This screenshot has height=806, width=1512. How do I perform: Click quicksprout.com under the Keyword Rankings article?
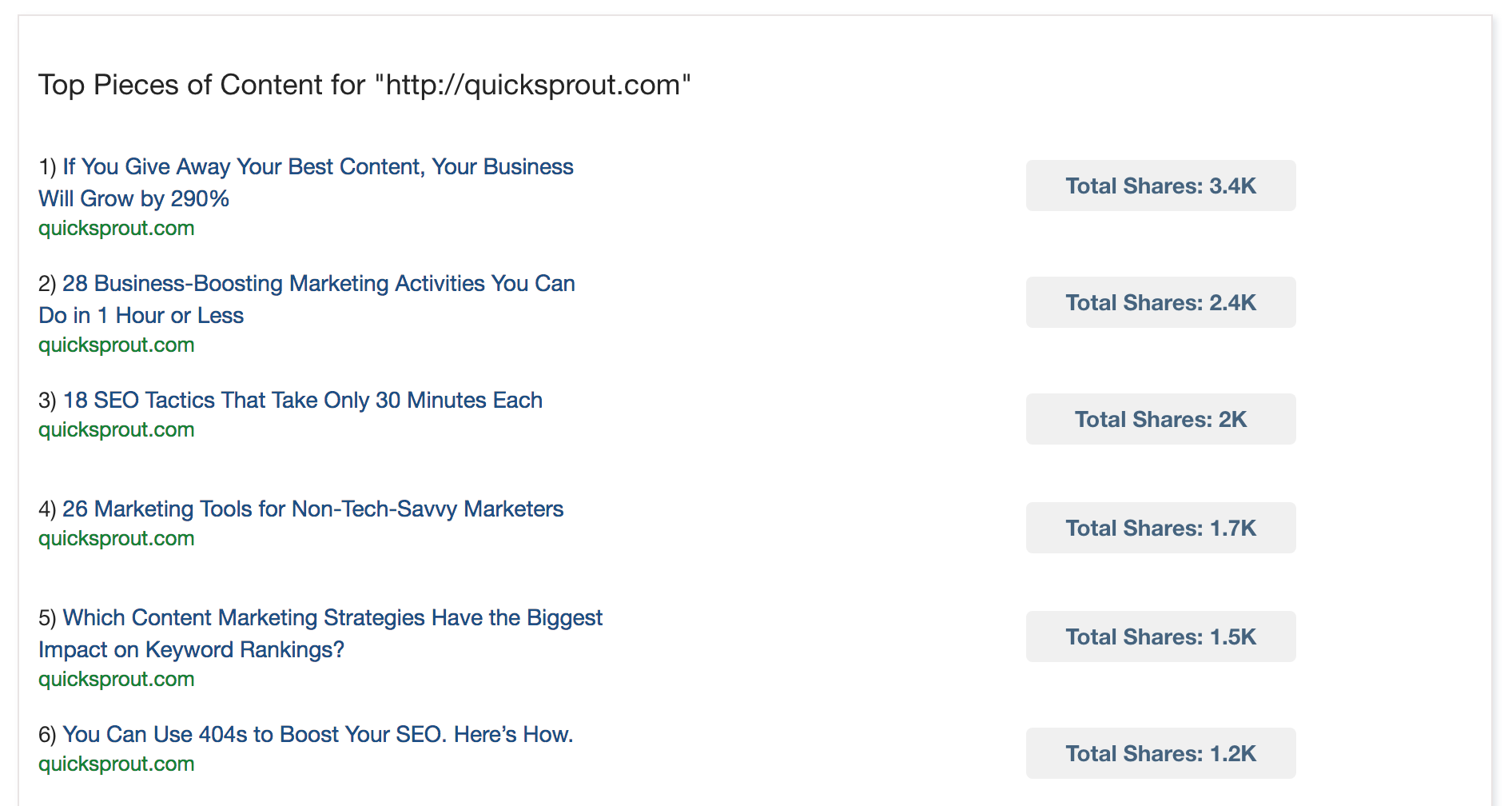[117, 680]
